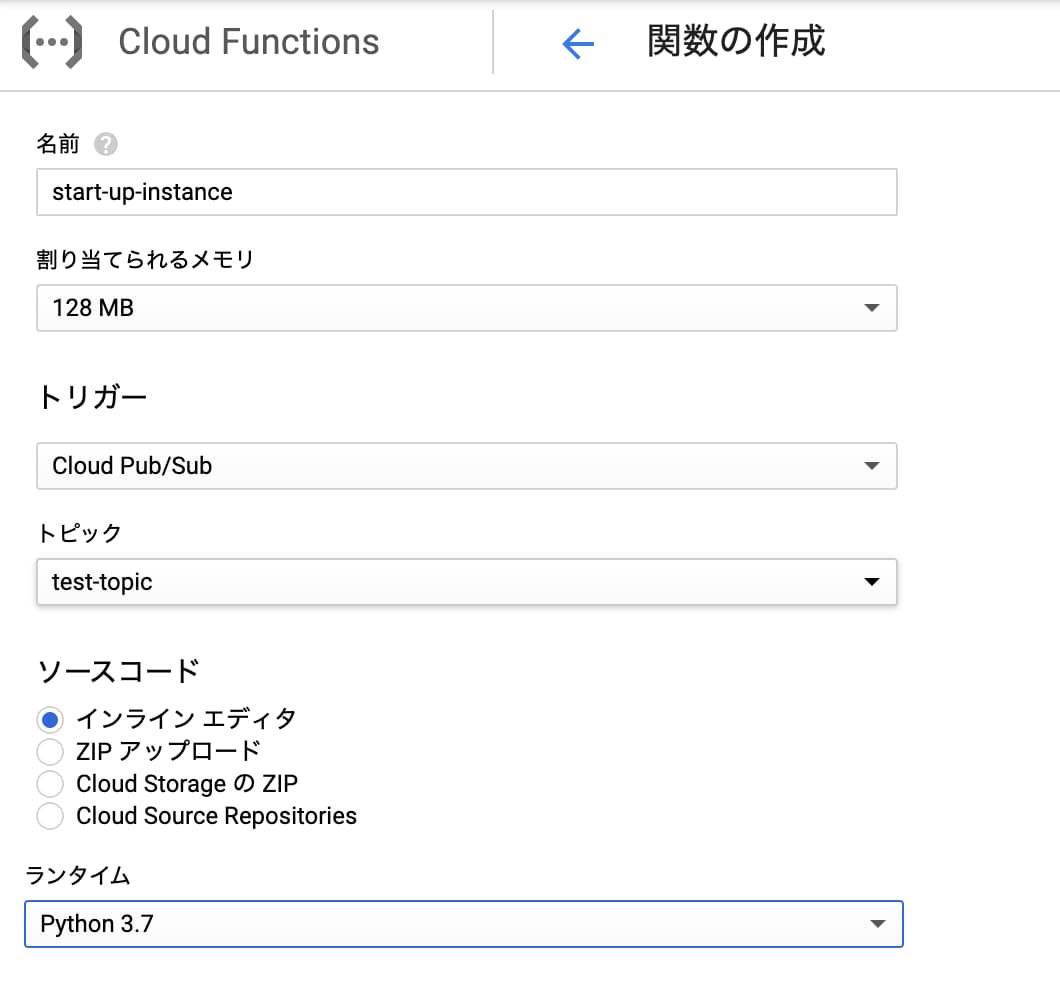The image size is (1060, 1002).
Task: Click the Cloud Functions title text
Action: point(249,42)
